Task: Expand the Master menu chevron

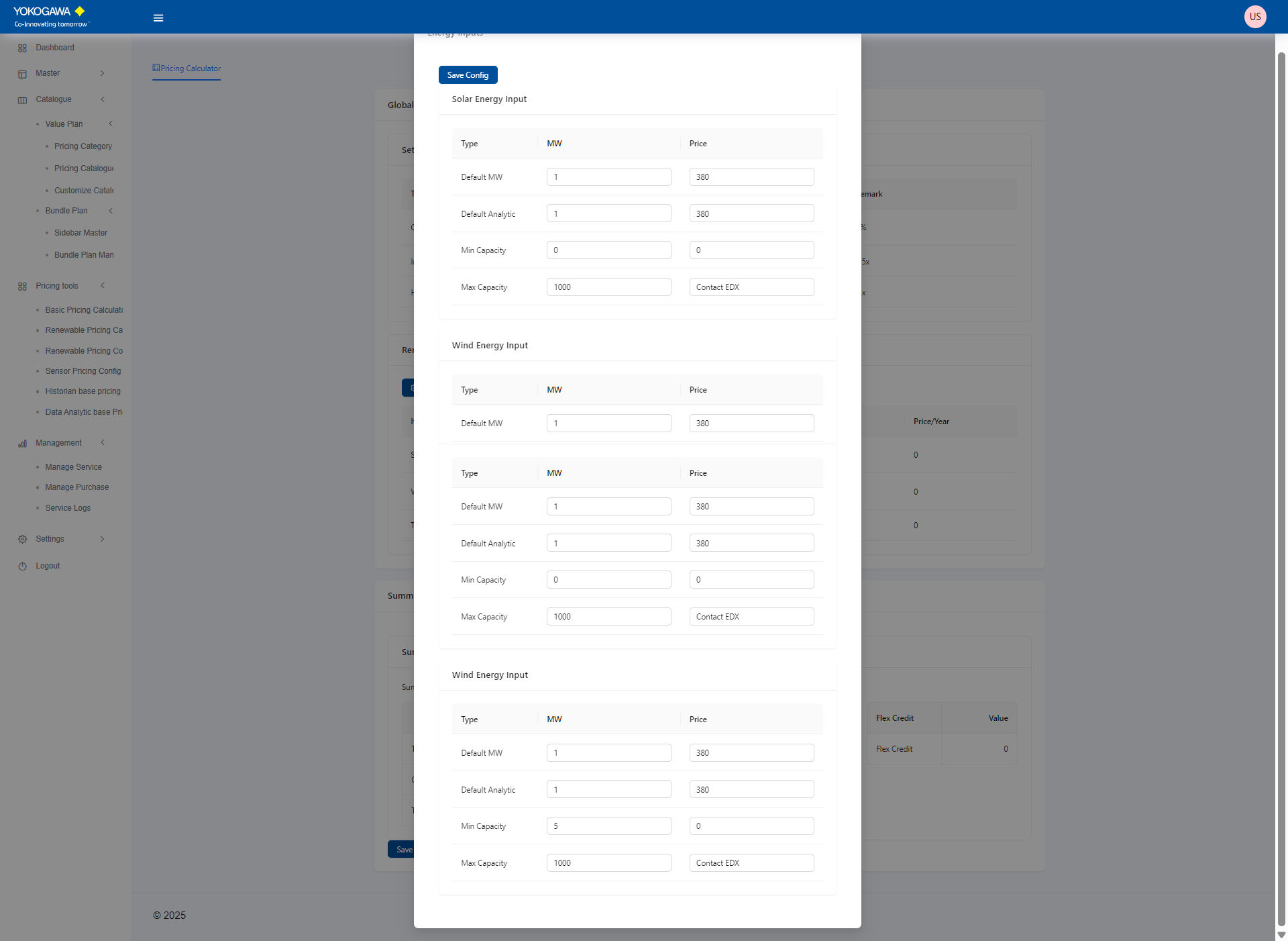Action: click(x=102, y=73)
